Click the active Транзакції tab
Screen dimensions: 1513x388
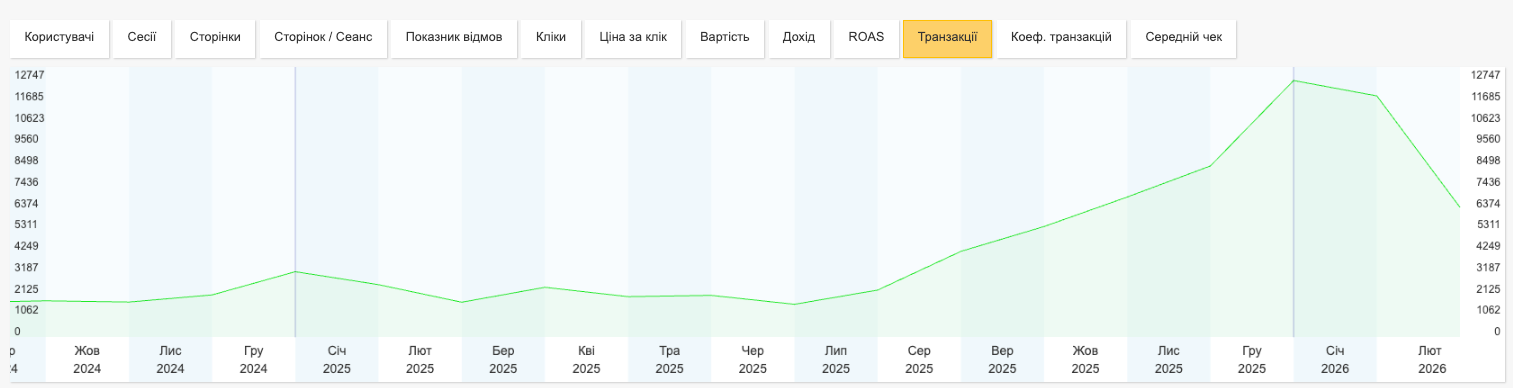point(947,38)
